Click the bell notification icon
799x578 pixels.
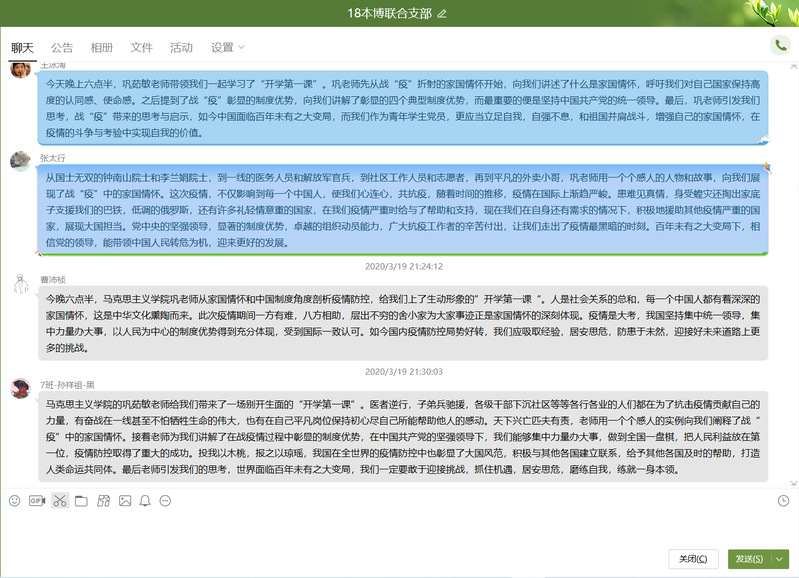click(x=145, y=500)
